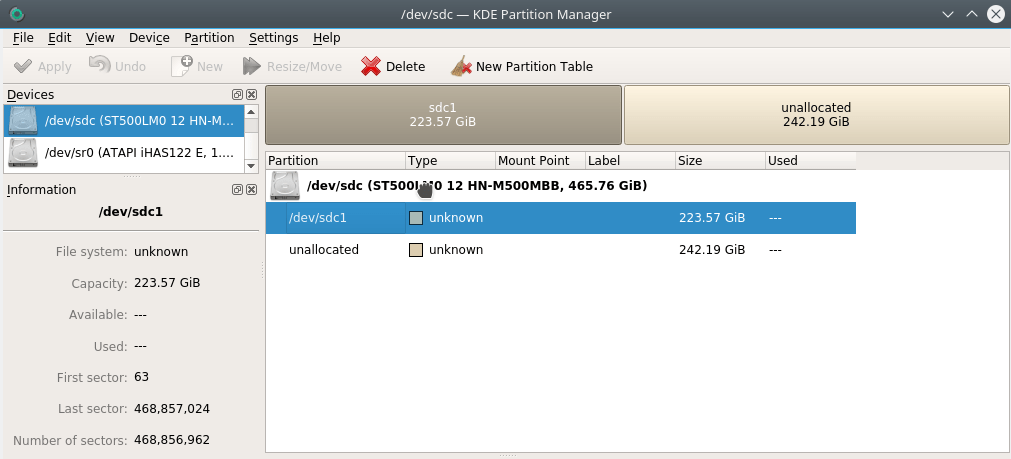The width and height of the screenshot is (1011, 459).
Task: Click the 223.57 GiB size cell of /dev/sdc1
Action: (x=712, y=218)
